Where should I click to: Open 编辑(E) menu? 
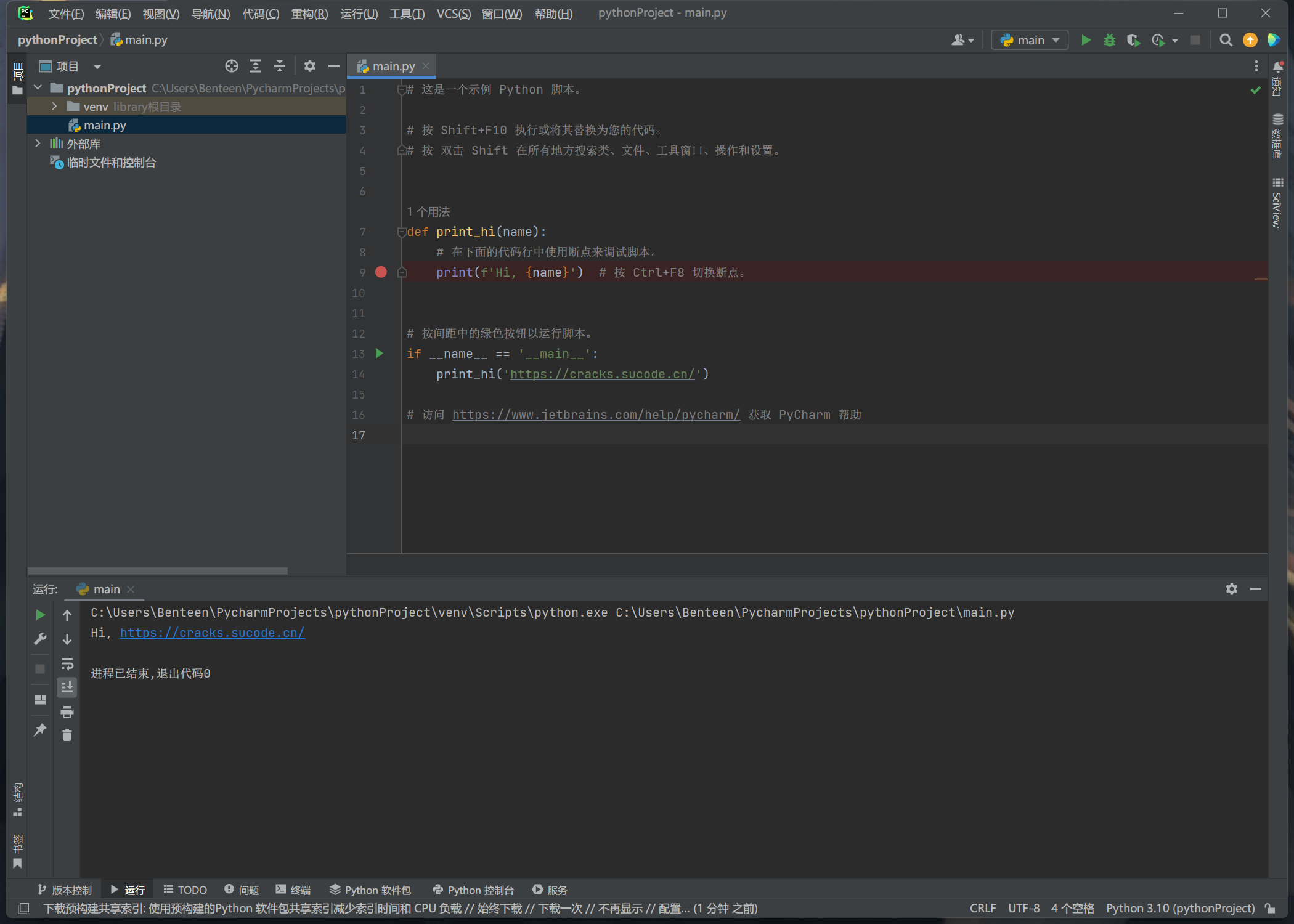coord(113,14)
